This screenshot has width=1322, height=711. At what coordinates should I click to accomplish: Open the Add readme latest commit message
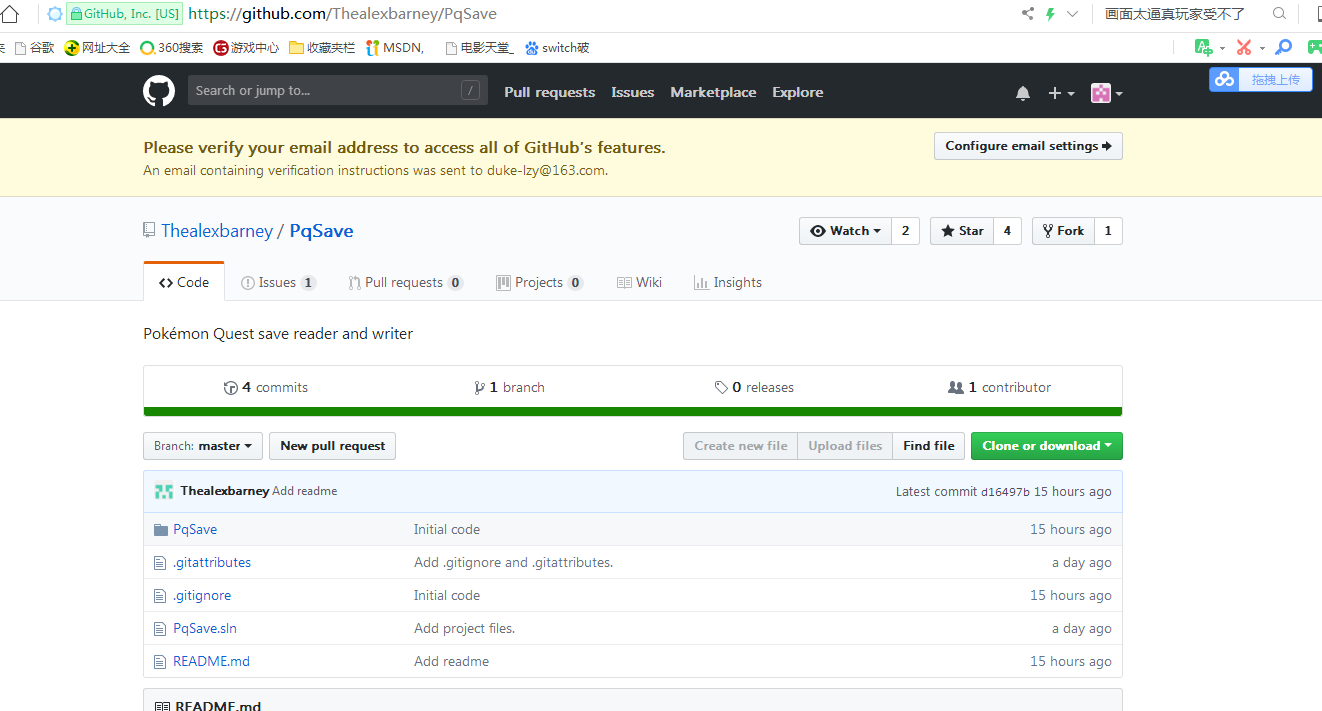304,491
